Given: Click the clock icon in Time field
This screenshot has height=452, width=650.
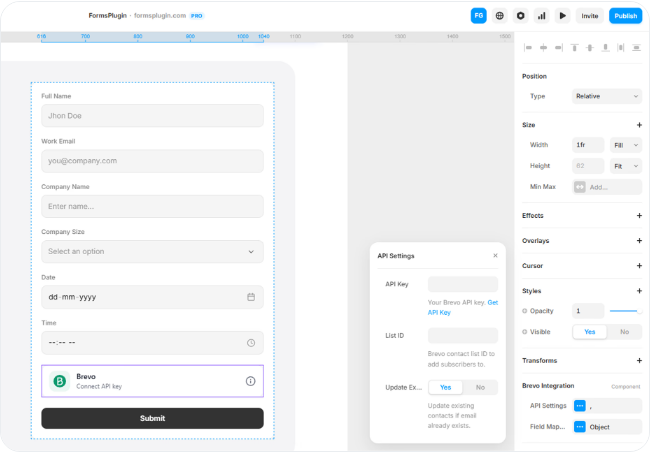Looking at the screenshot, I should pos(251,343).
